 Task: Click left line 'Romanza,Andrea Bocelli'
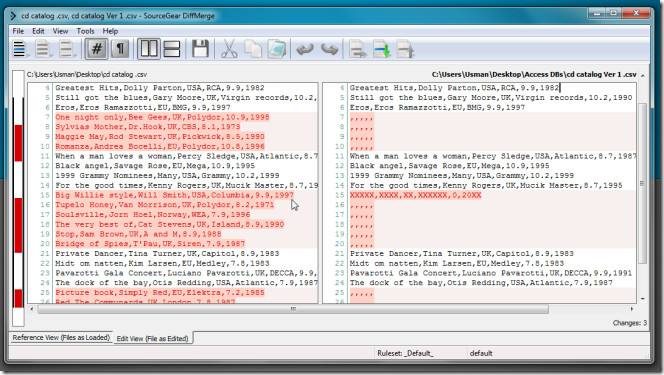pos(160,146)
